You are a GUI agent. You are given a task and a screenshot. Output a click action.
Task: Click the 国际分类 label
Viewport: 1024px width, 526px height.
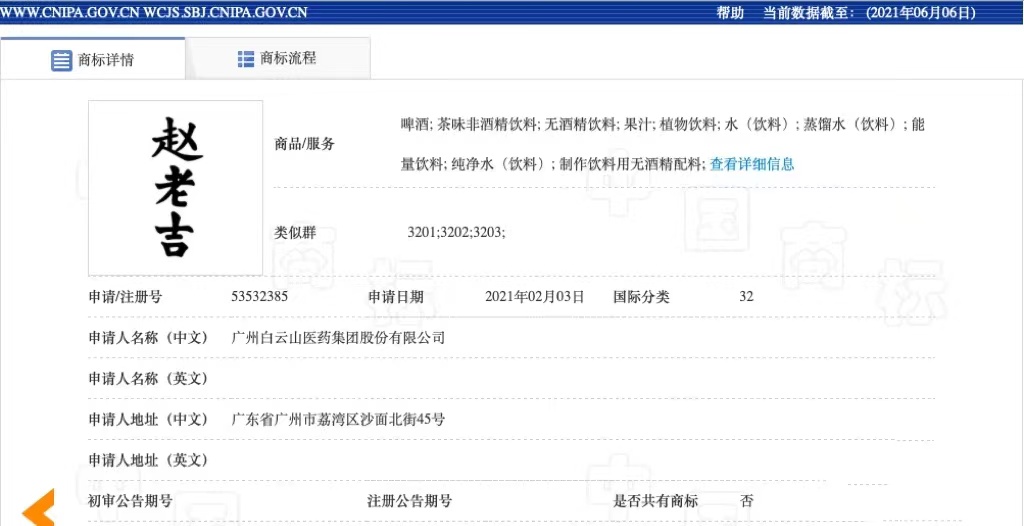641,297
